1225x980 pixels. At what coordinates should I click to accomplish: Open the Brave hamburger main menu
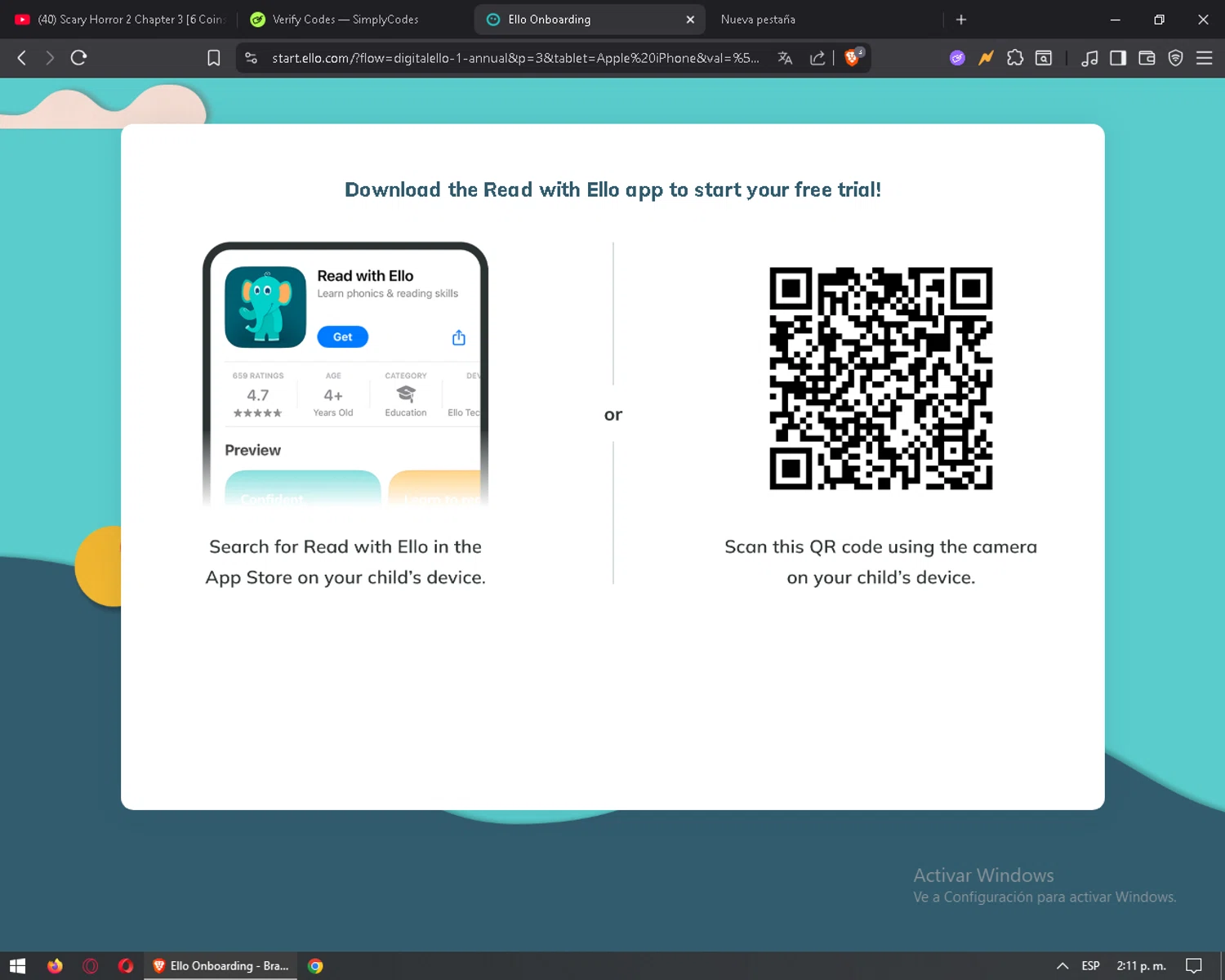(x=1204, y=58)
